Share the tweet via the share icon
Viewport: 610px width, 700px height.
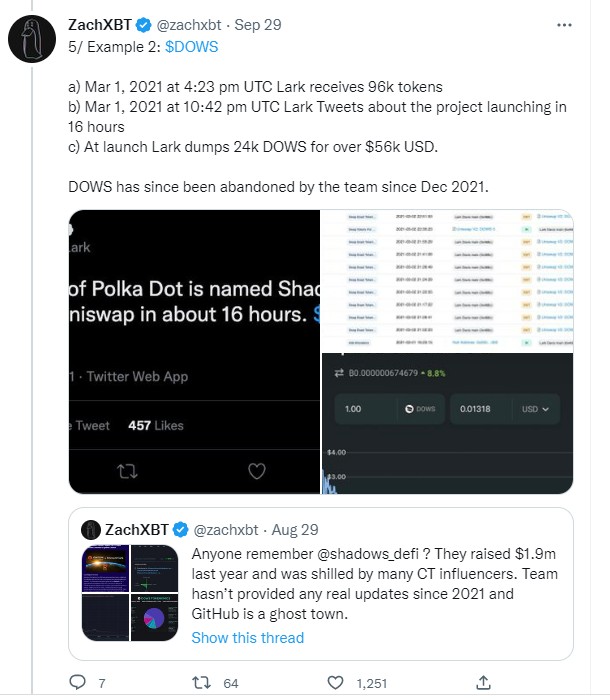(483, 682)
